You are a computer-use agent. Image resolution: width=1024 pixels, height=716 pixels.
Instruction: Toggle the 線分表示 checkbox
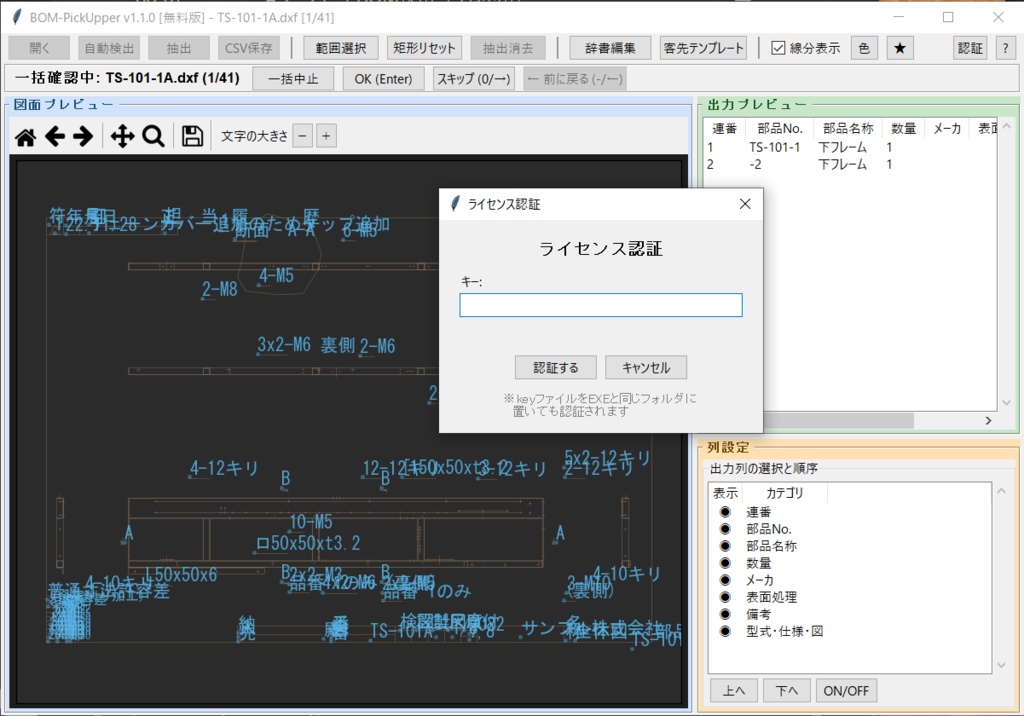777,47
